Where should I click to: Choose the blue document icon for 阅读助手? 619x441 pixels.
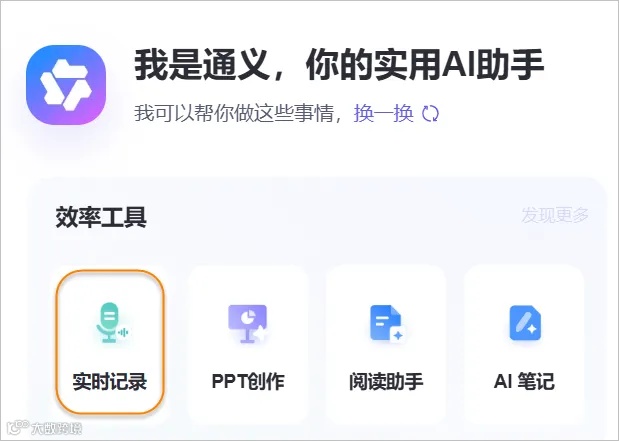tap(386, 323)
